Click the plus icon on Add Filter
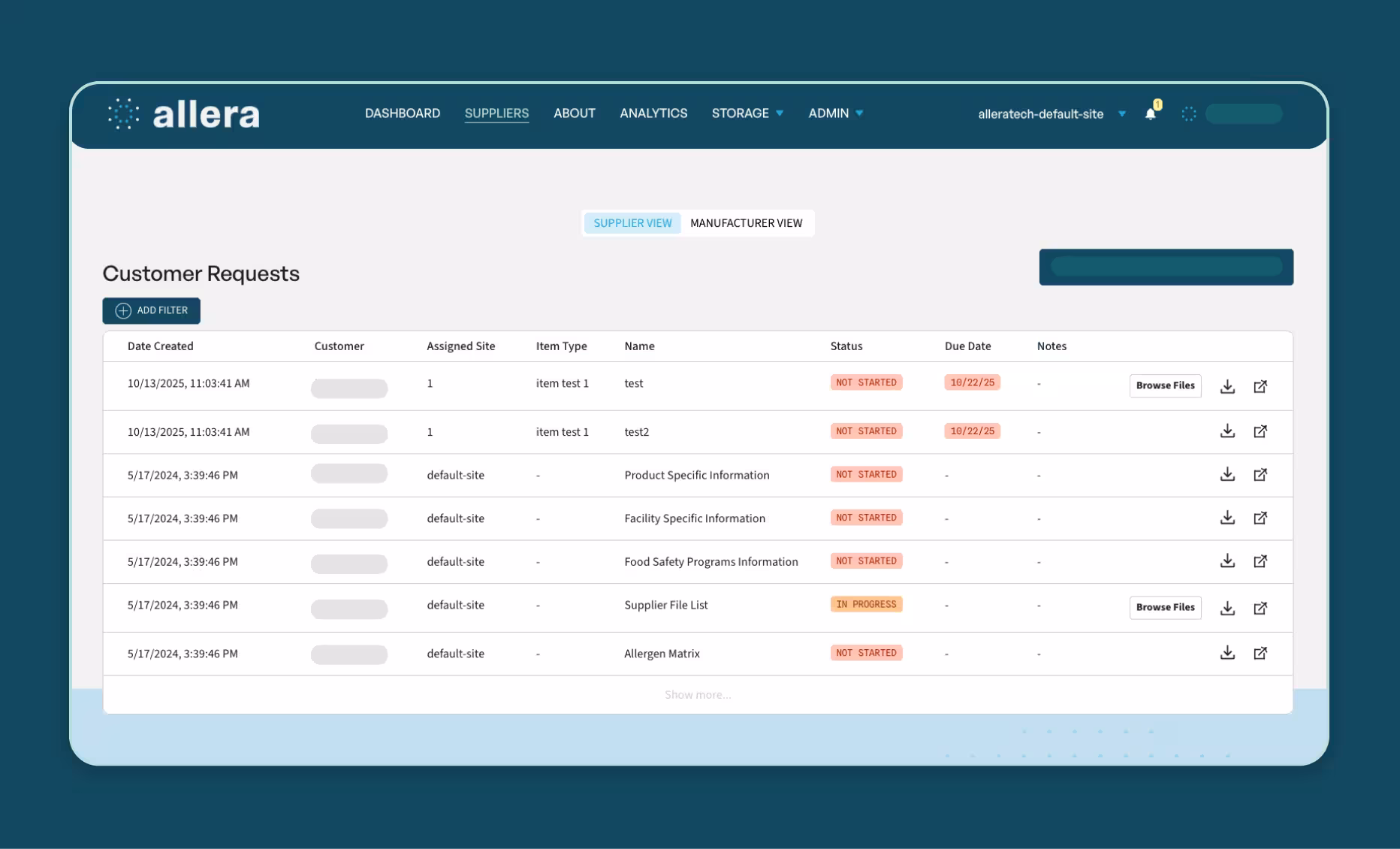 click(122, 310)
